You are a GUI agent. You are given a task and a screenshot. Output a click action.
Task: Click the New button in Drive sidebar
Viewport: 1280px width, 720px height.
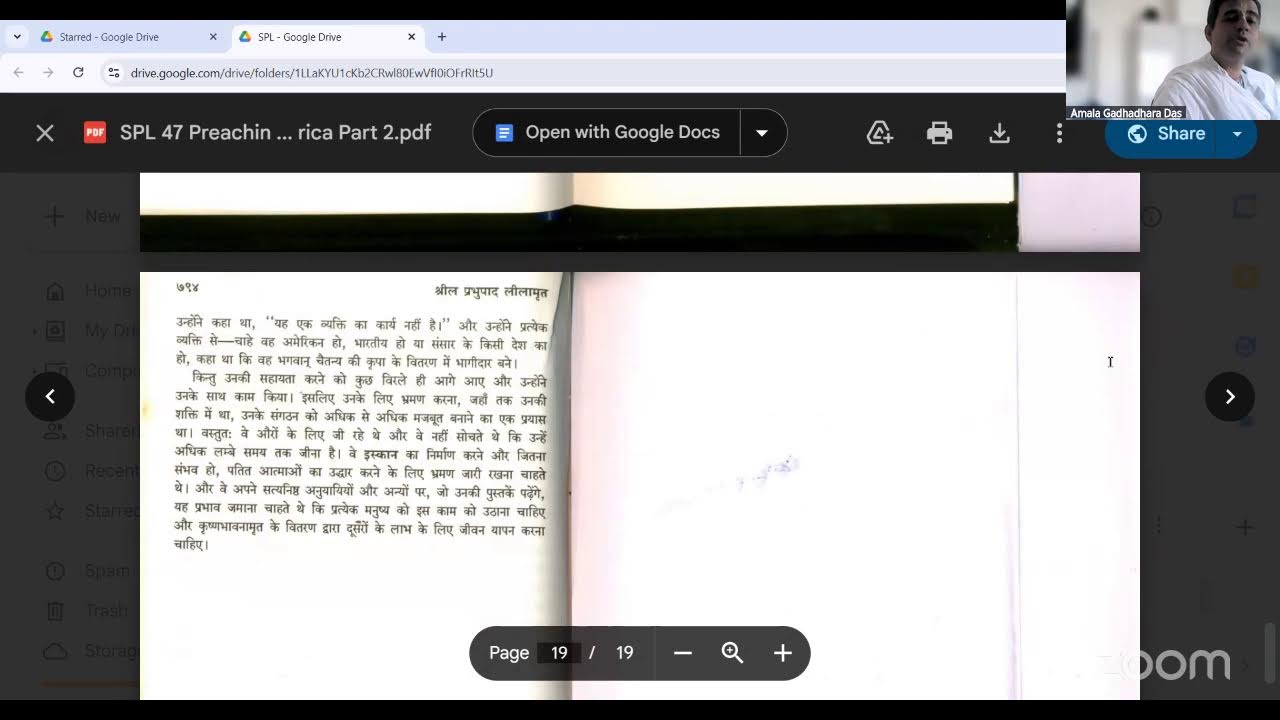(x=85, y=216)
